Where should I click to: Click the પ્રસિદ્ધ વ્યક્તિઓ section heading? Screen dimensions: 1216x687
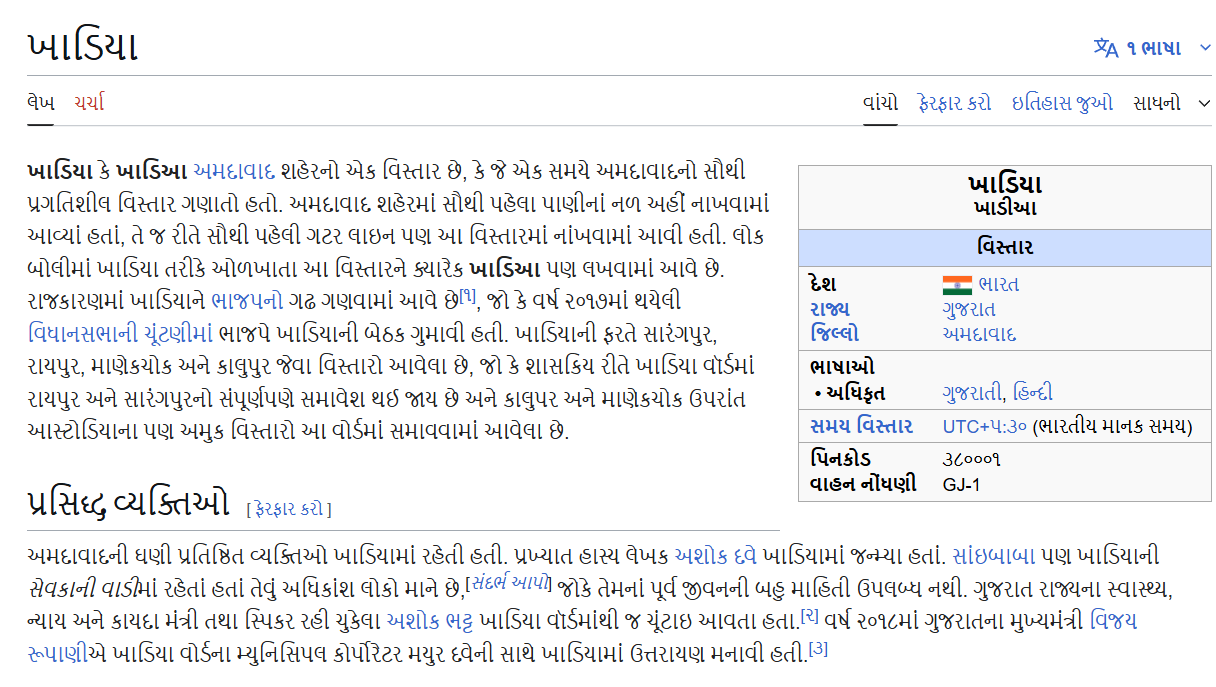(128, 504)
